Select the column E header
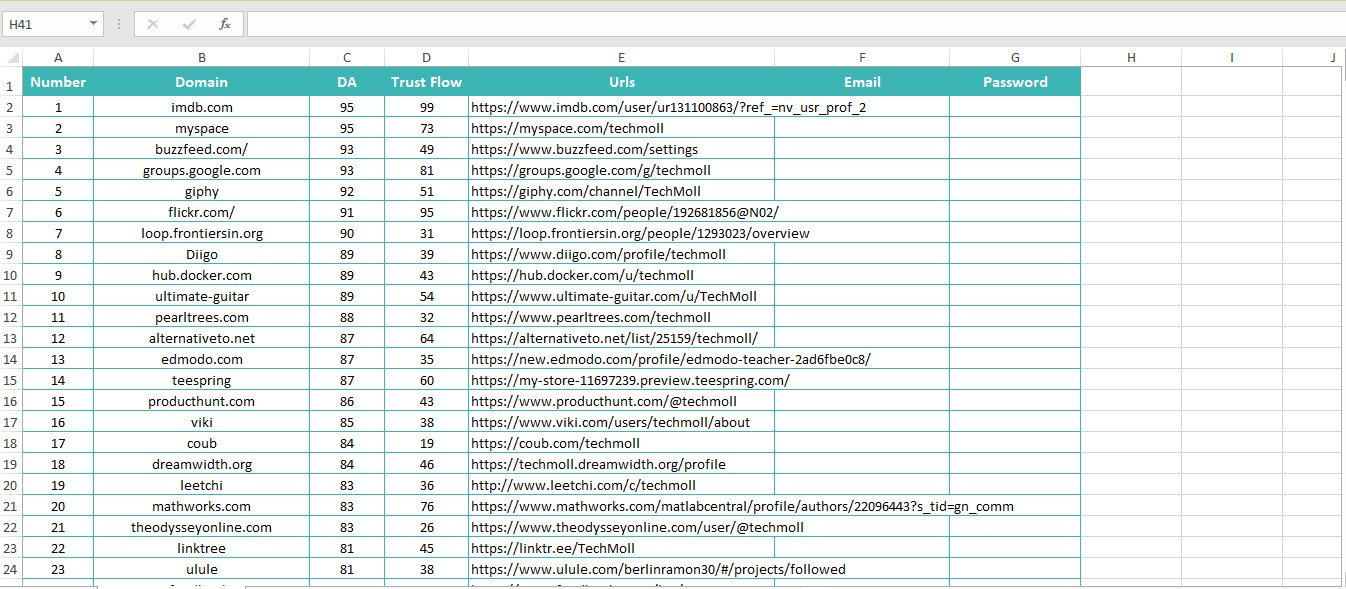Image resolution: width=1346 pixels, height=589 pixels. 621,58
